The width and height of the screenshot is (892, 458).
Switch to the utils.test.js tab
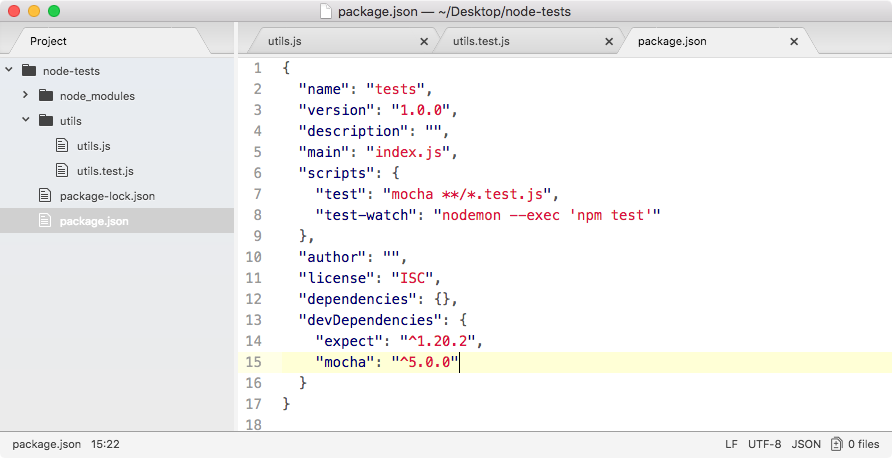tap(481, 42)
